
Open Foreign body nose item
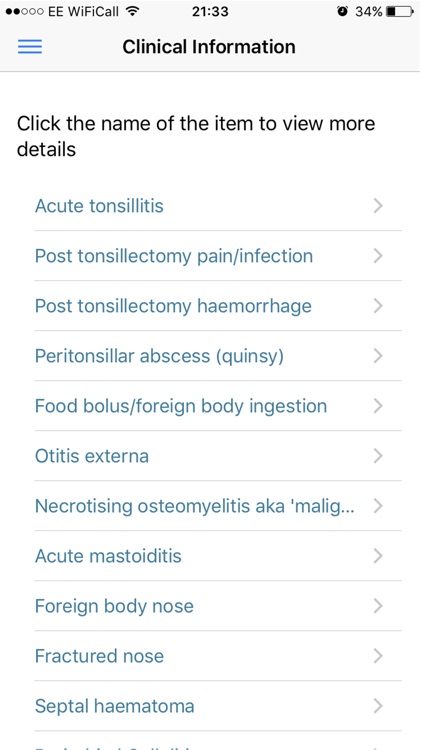(x=218, y=606)
